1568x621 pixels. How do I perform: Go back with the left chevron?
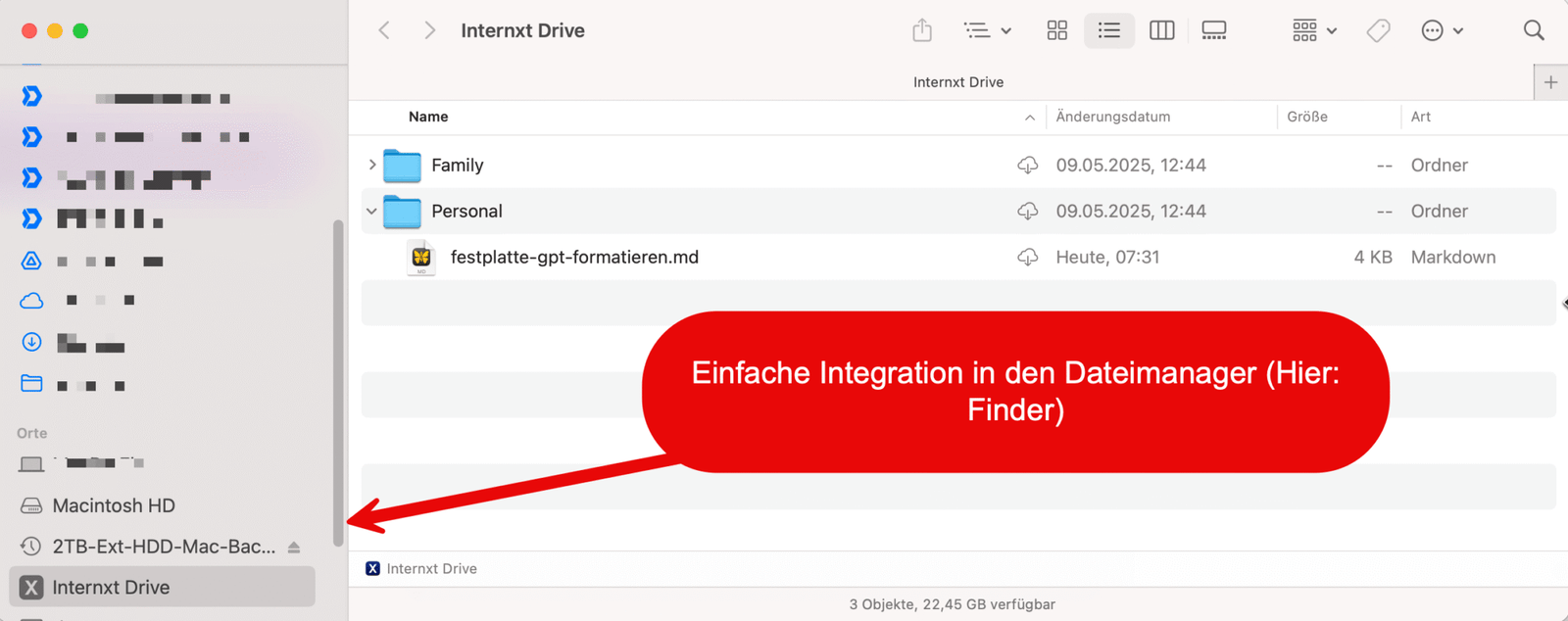(x=384, y=30)
